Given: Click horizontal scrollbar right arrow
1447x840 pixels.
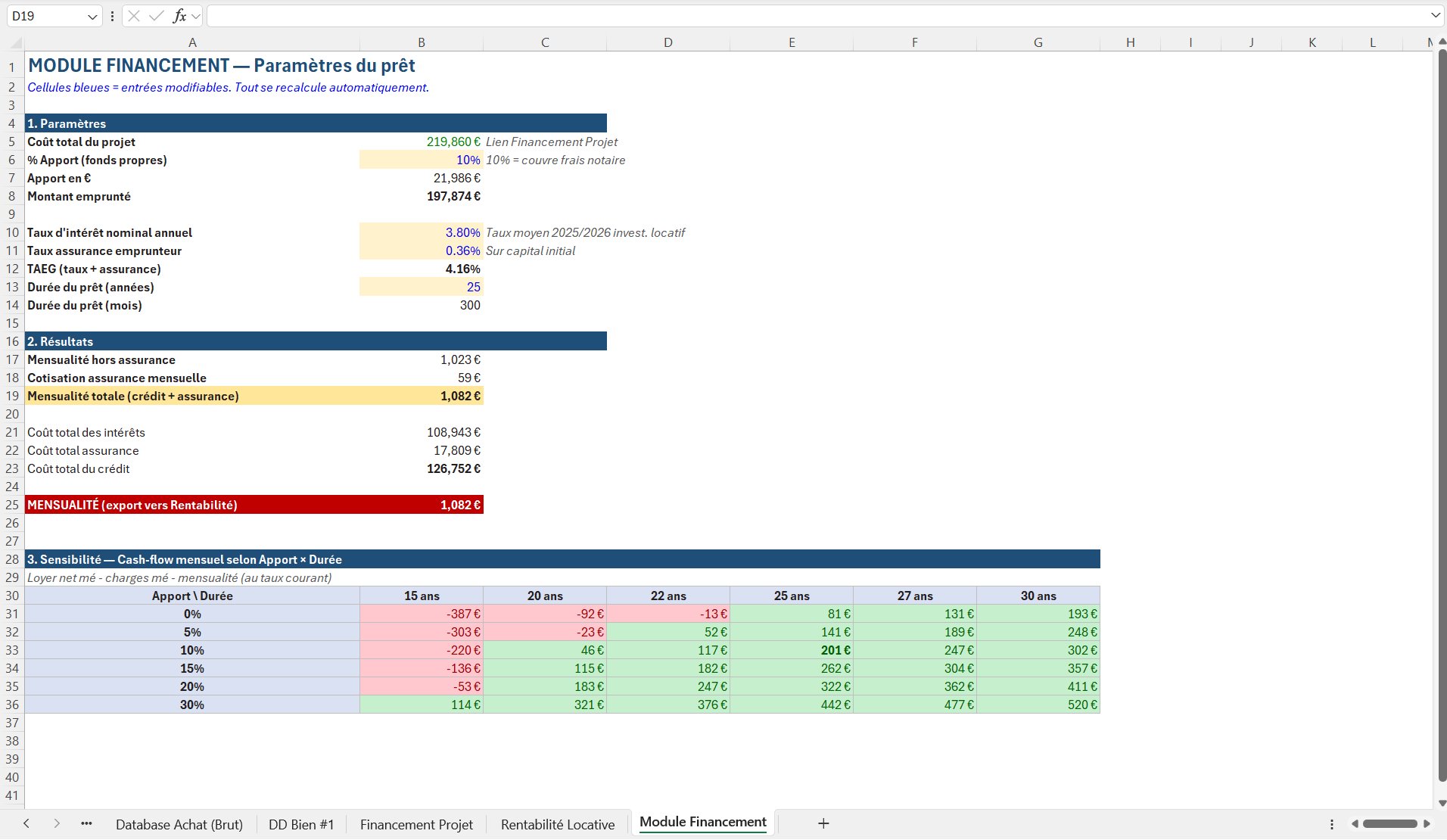Looking at the screenshot, I should click(1427, 824).
